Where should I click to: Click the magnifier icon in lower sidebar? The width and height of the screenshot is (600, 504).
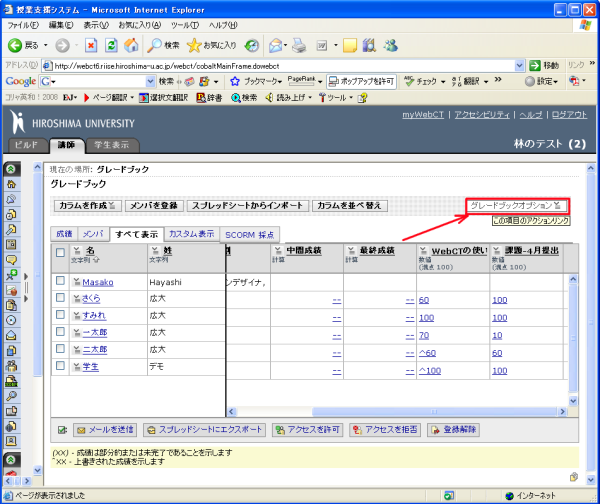click(x=11, y=396)
